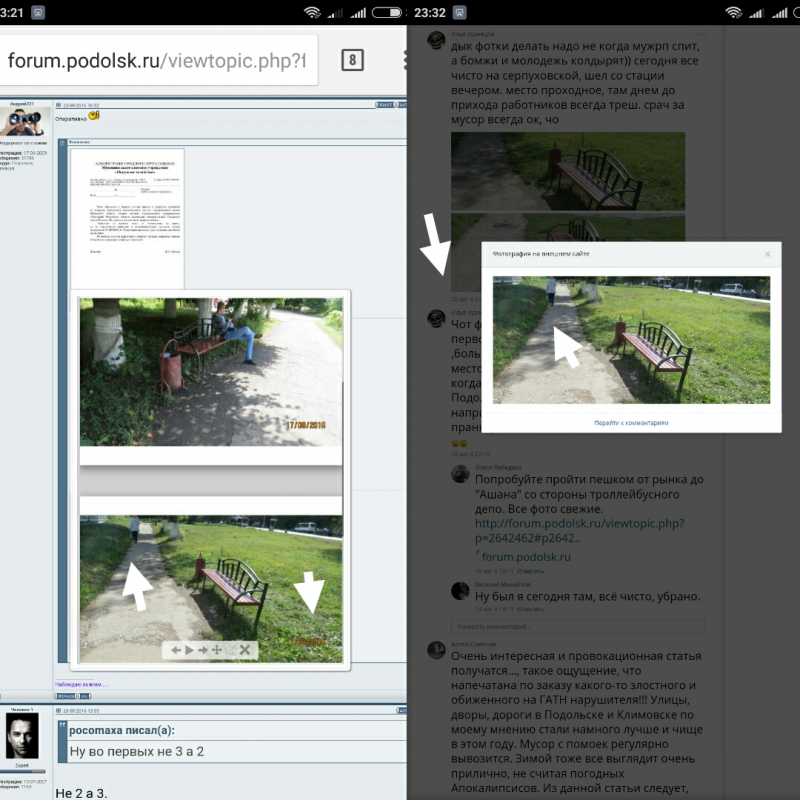Click the next arrow in image viewer toolbar

tap(203, 650)
